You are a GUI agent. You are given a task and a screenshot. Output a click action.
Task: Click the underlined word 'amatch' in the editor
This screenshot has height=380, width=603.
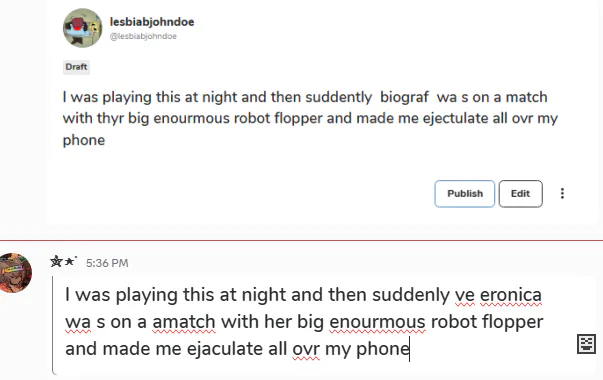(184, 322)
